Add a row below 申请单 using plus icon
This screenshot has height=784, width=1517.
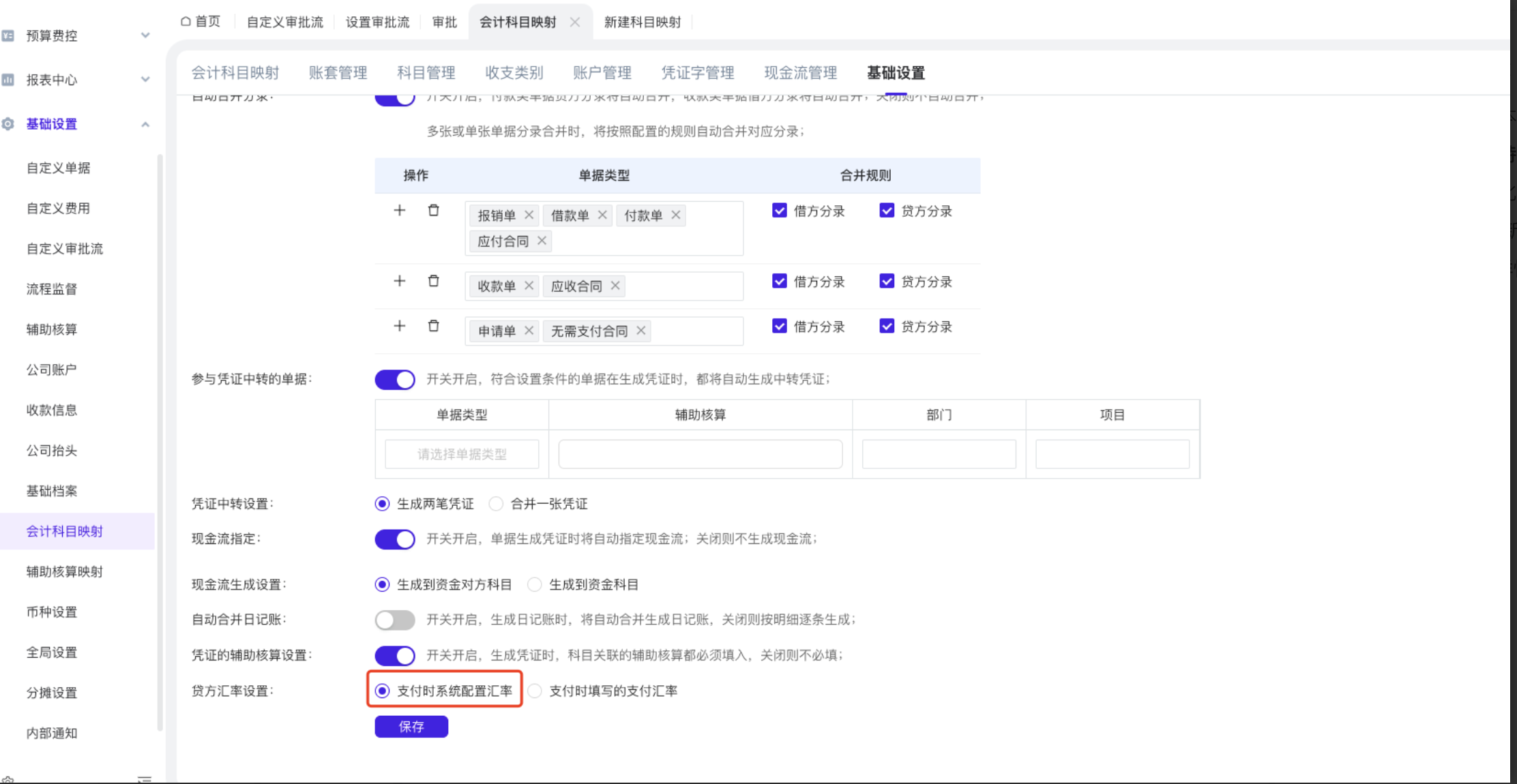click(x=400, y=326)
